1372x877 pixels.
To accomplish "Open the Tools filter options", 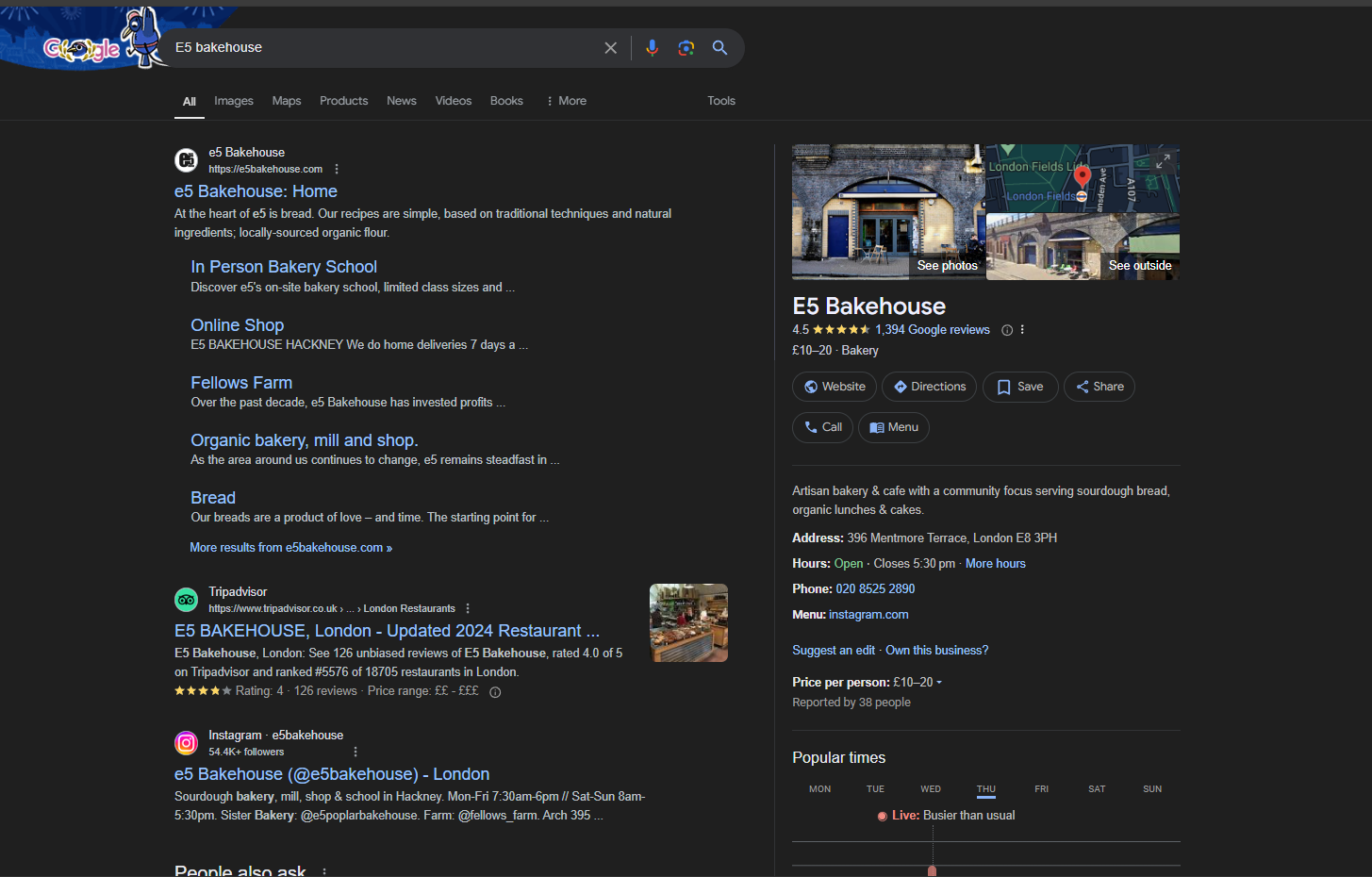I will [721, 101].
